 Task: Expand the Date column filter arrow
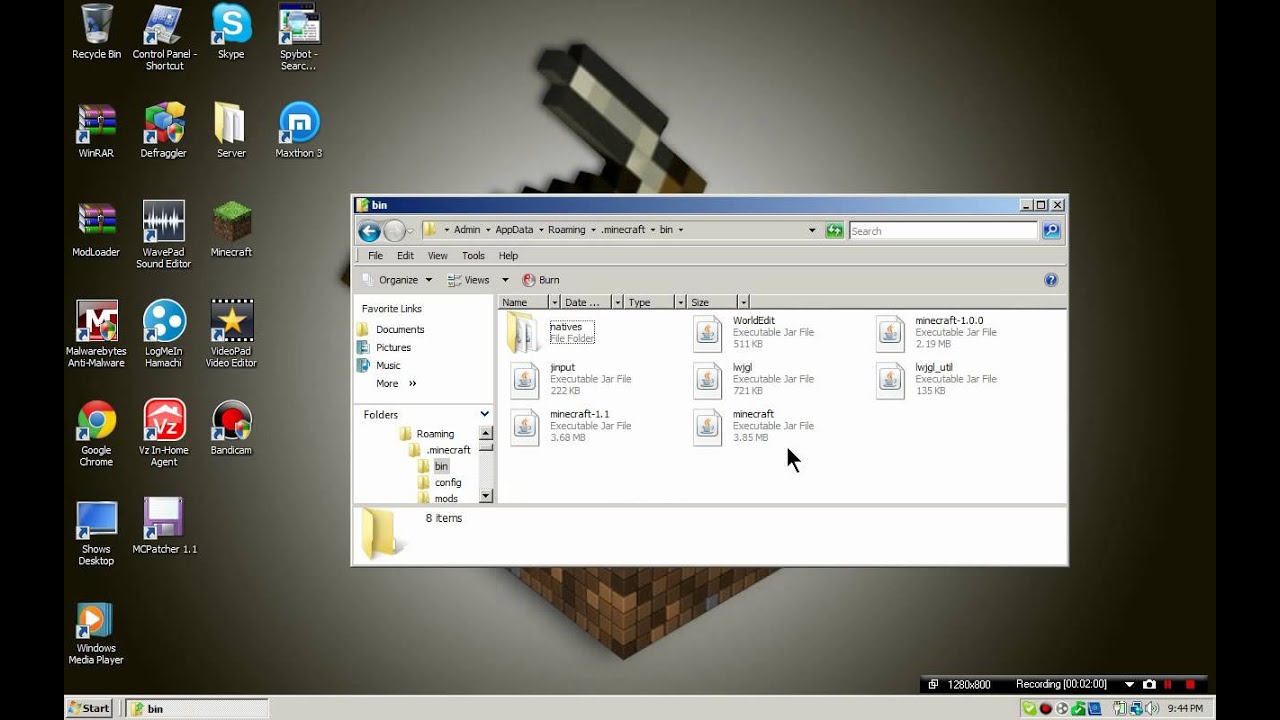[617, 302]
